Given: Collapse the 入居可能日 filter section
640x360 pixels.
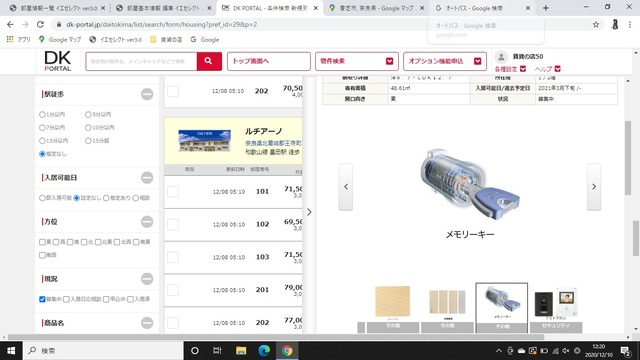Looking at the screenshot, I should coord(147,178).
